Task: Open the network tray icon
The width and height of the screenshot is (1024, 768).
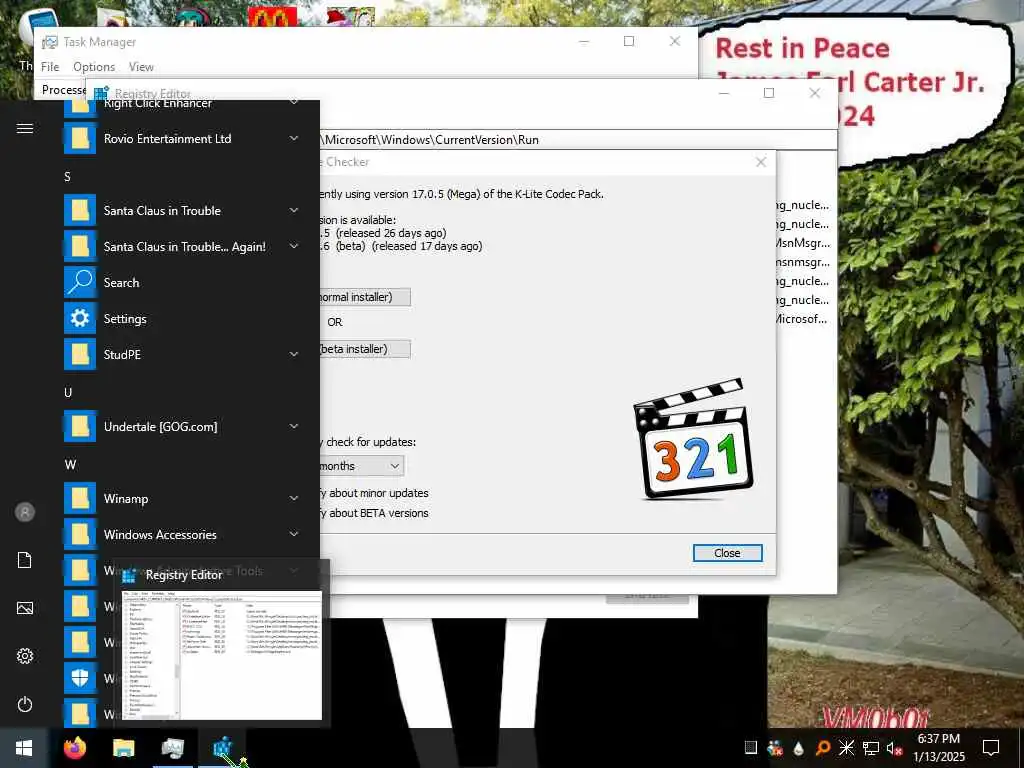Action: click(x=871, y=748)
